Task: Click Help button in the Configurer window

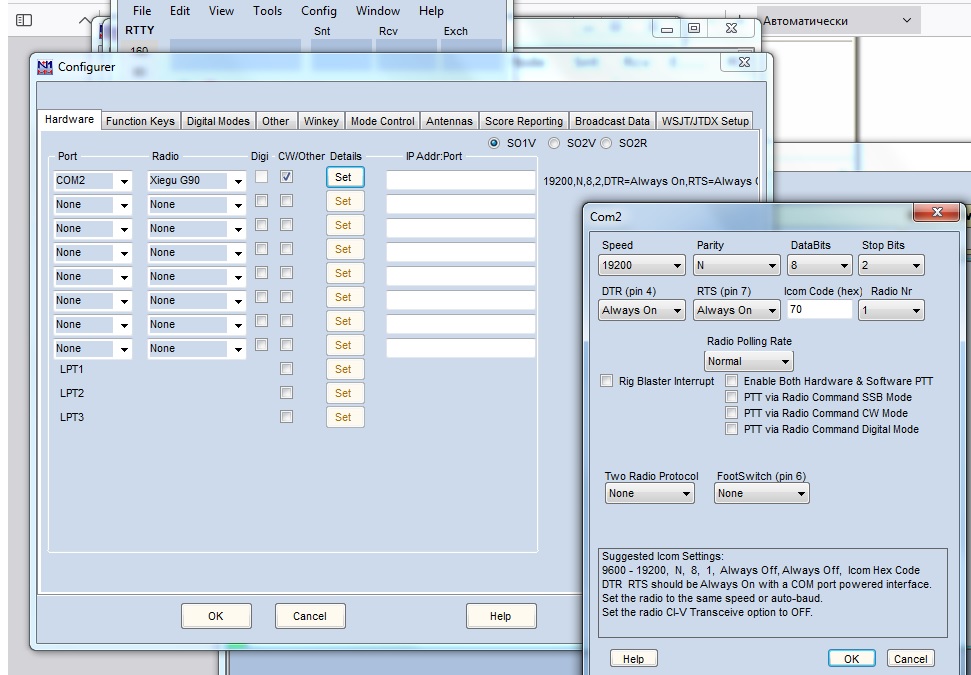Action: pos(500,616)
